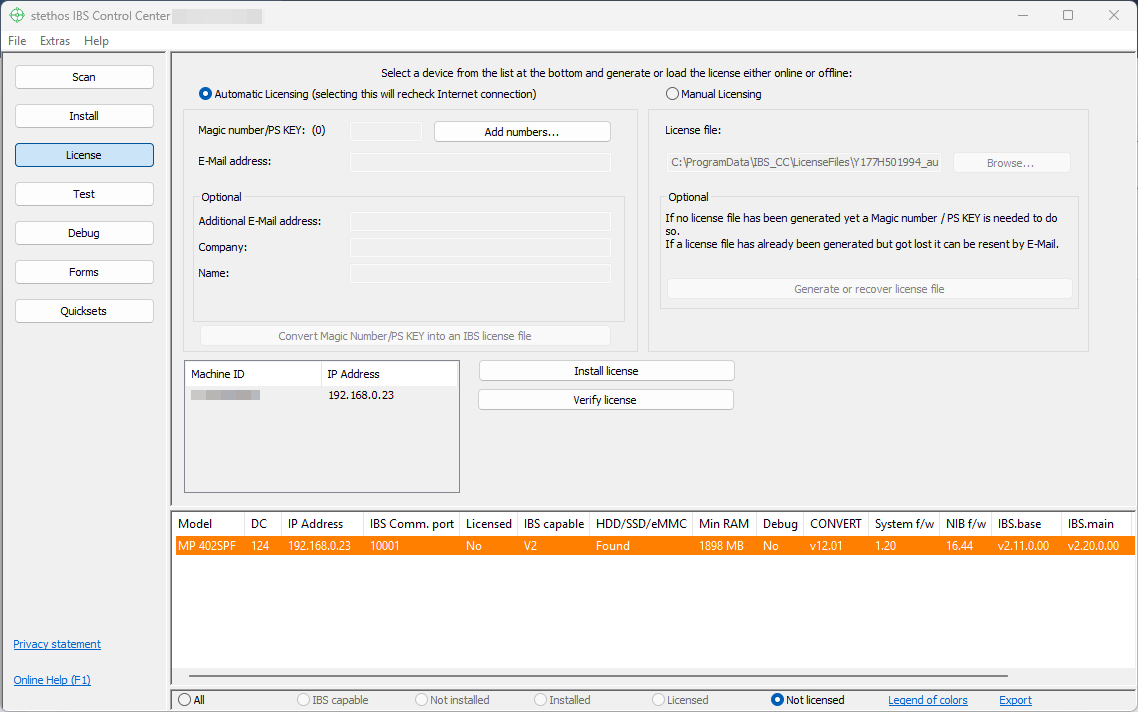Click the Export link
This screenshot has height=712, width=1138.
(1015, 700)
